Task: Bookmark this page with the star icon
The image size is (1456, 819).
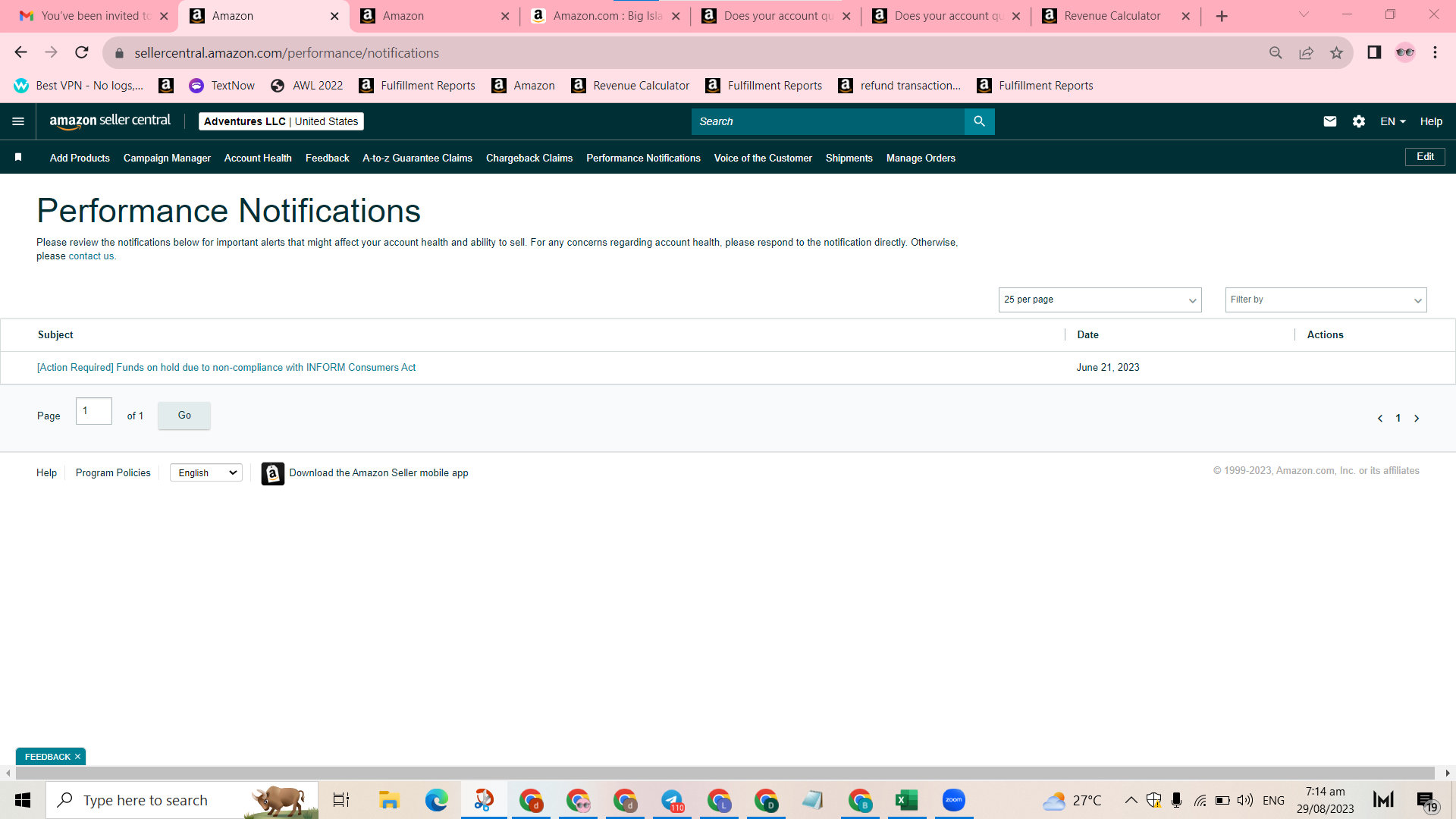Action: (1336, 52)
